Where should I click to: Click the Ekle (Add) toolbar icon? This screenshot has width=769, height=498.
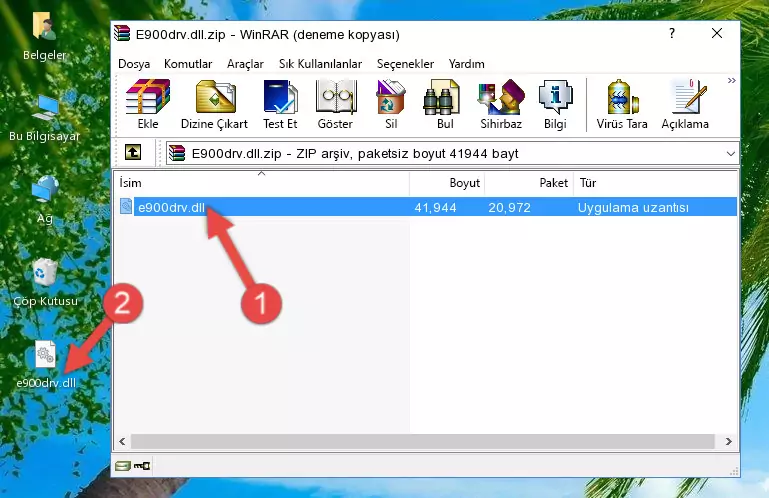click(148, 105)
